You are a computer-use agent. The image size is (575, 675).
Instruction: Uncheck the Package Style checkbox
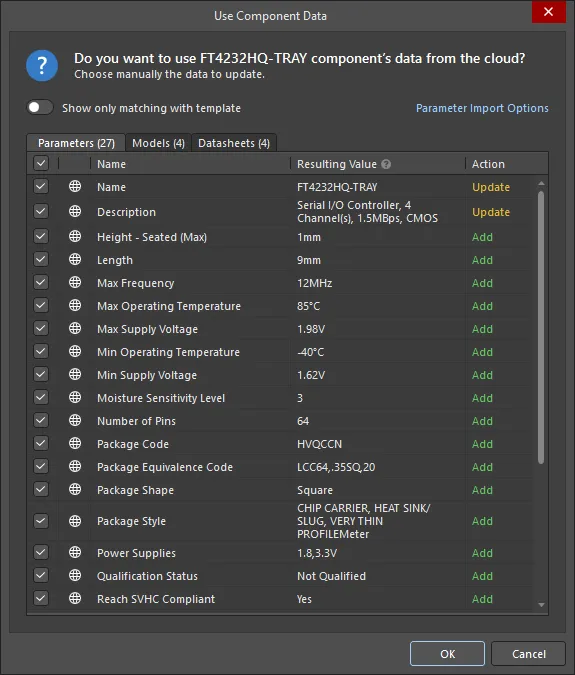tap(41, 521)
